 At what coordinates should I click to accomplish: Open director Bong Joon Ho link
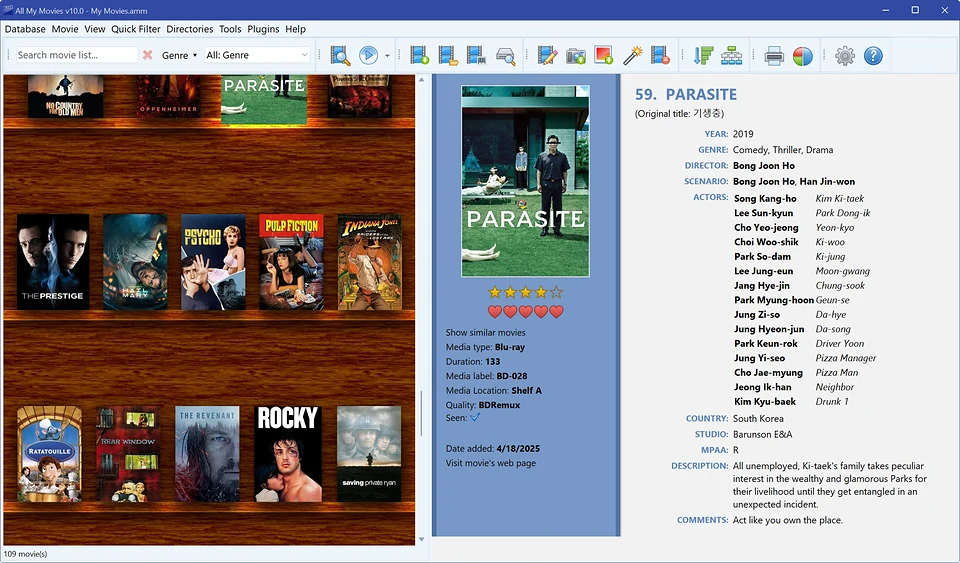click(x=763, y=165)
